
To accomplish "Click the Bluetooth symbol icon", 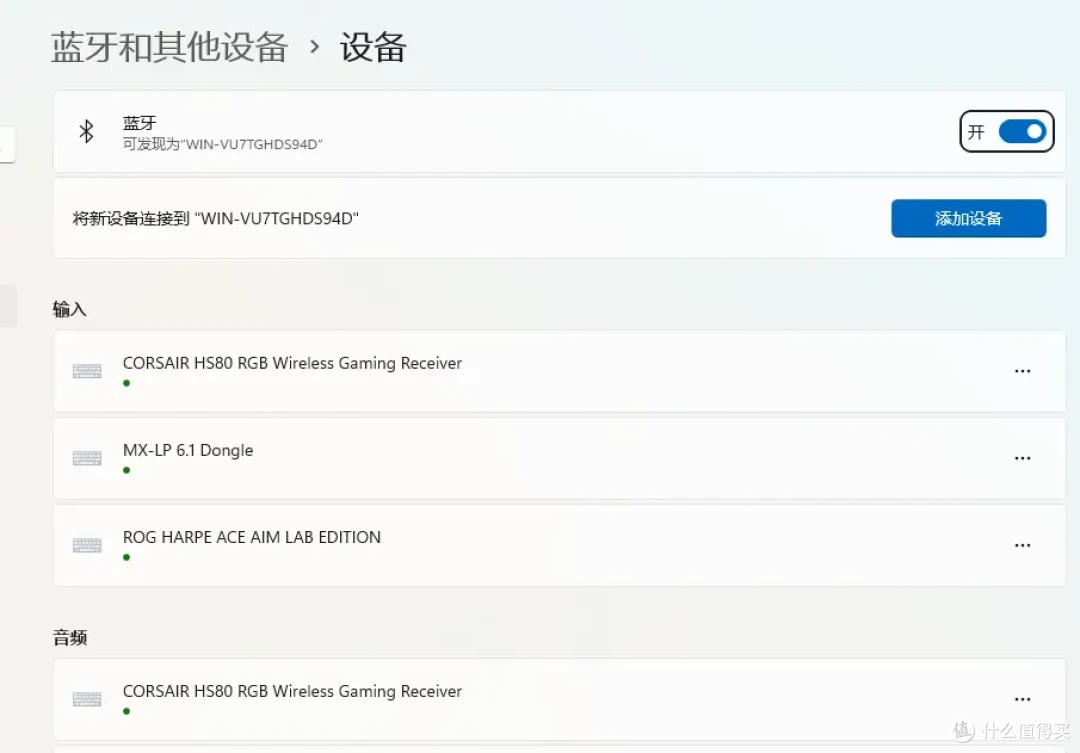I will tap(86, 131).
